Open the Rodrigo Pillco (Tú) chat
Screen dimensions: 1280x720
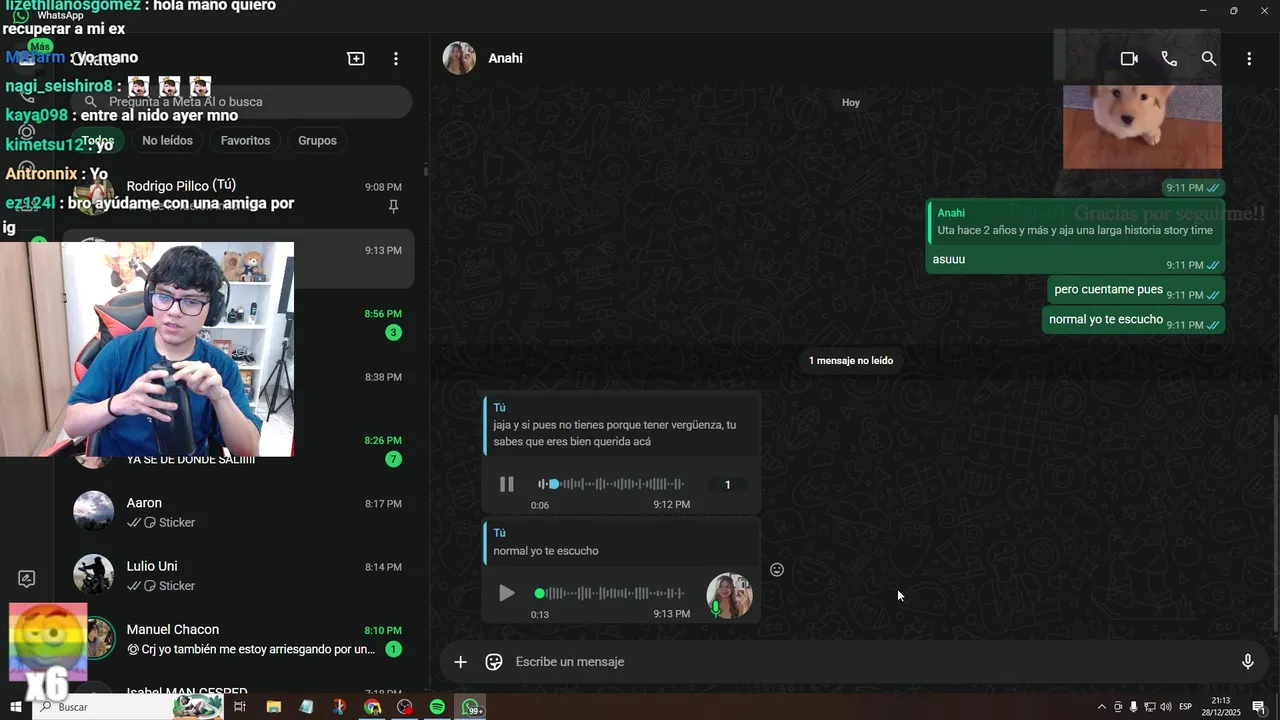pyautogui.click(x=238, y=196)
